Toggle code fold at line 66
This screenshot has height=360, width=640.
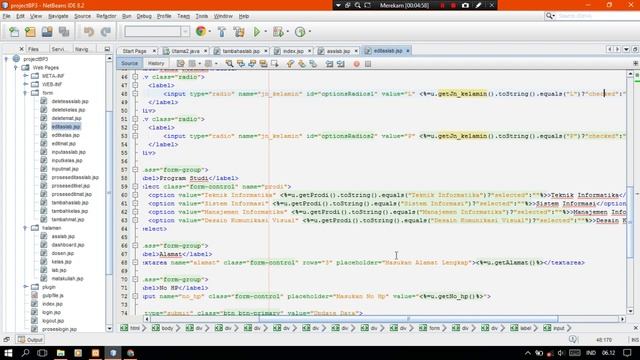[135, 246]
